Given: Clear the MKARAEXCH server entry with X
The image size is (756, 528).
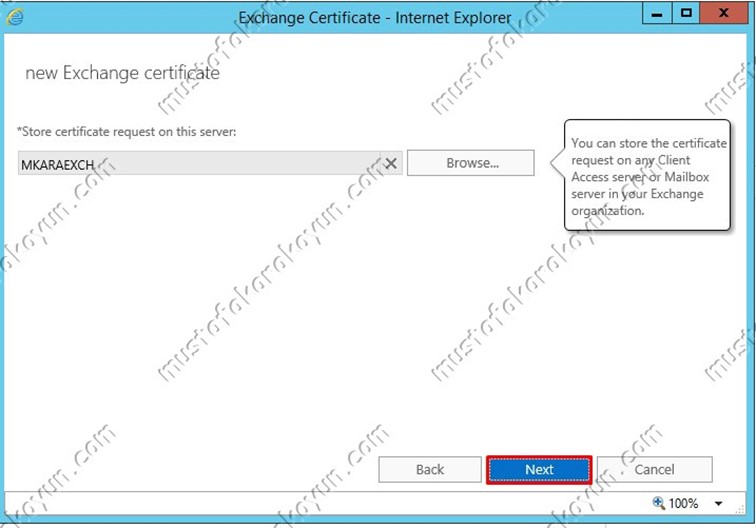Looking at the screenshot, I should [x=391, y=163].
